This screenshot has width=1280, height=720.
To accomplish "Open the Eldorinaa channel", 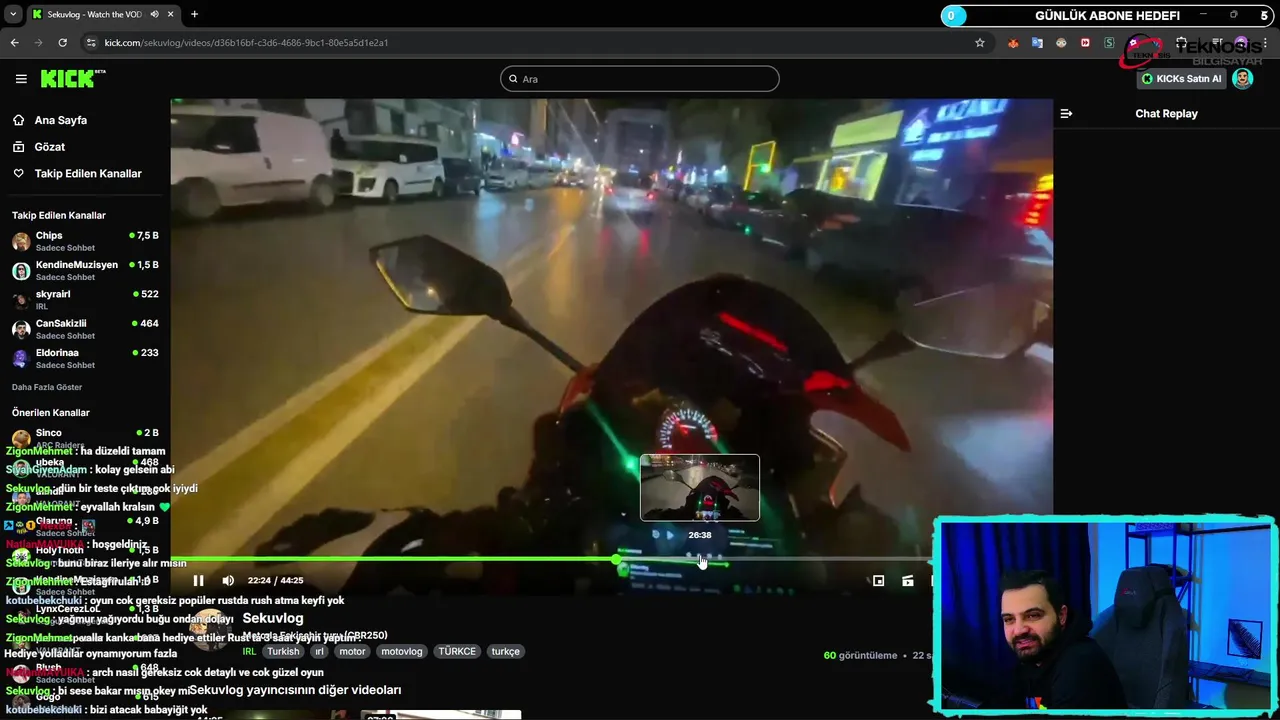I will tap(85, 358).
